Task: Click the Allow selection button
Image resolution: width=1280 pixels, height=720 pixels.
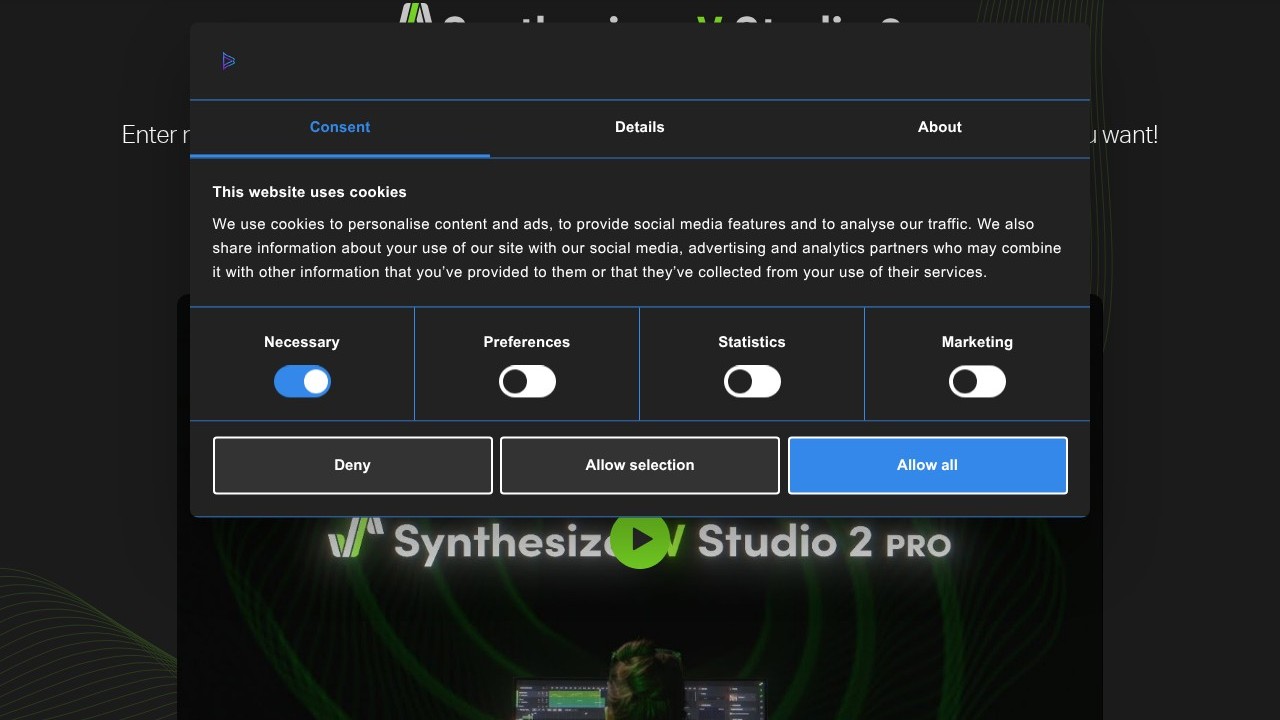Action: pyautogui.click(x=640, y=465)
